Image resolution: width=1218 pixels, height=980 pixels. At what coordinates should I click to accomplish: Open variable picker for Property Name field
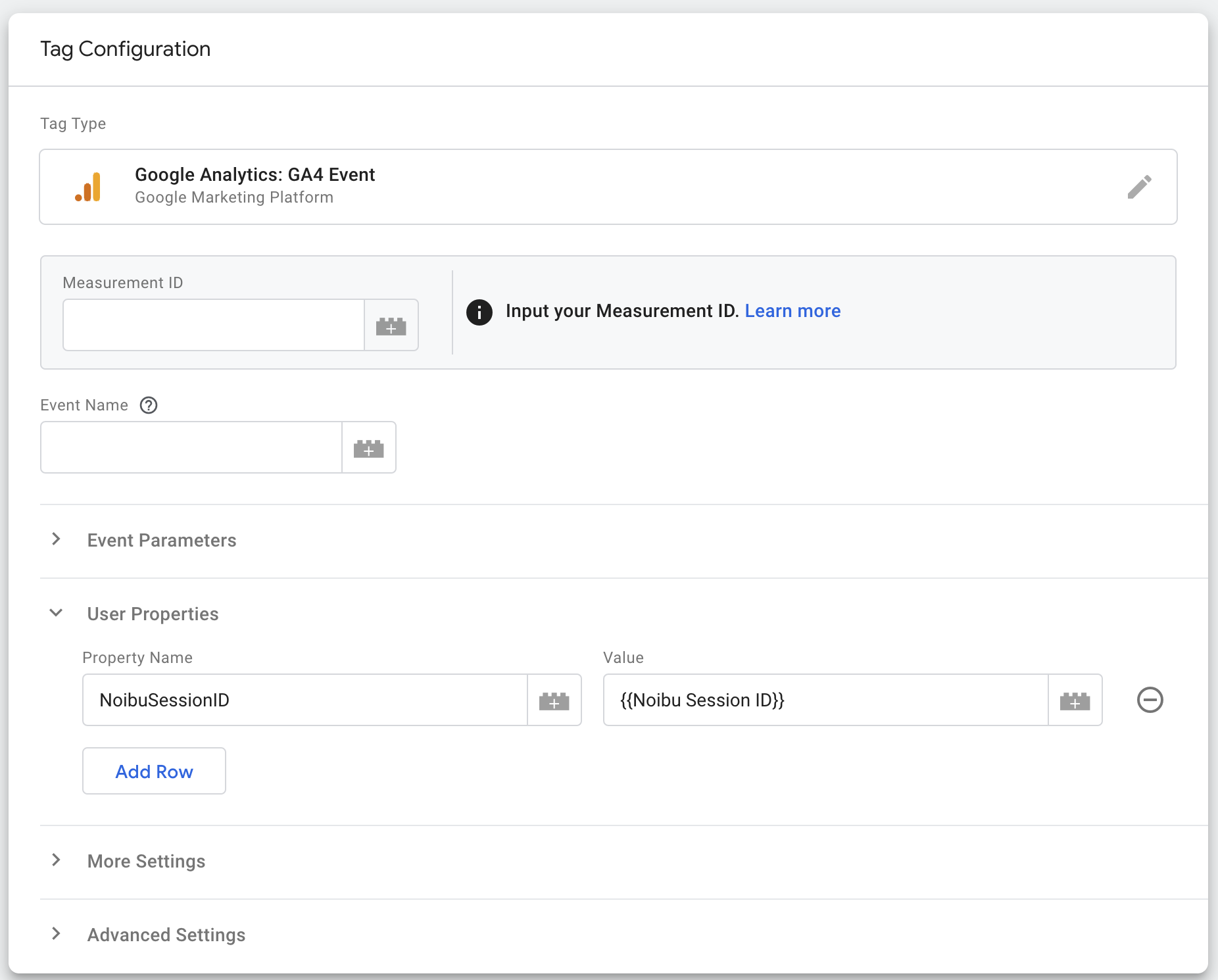click(x=554, y=700)
